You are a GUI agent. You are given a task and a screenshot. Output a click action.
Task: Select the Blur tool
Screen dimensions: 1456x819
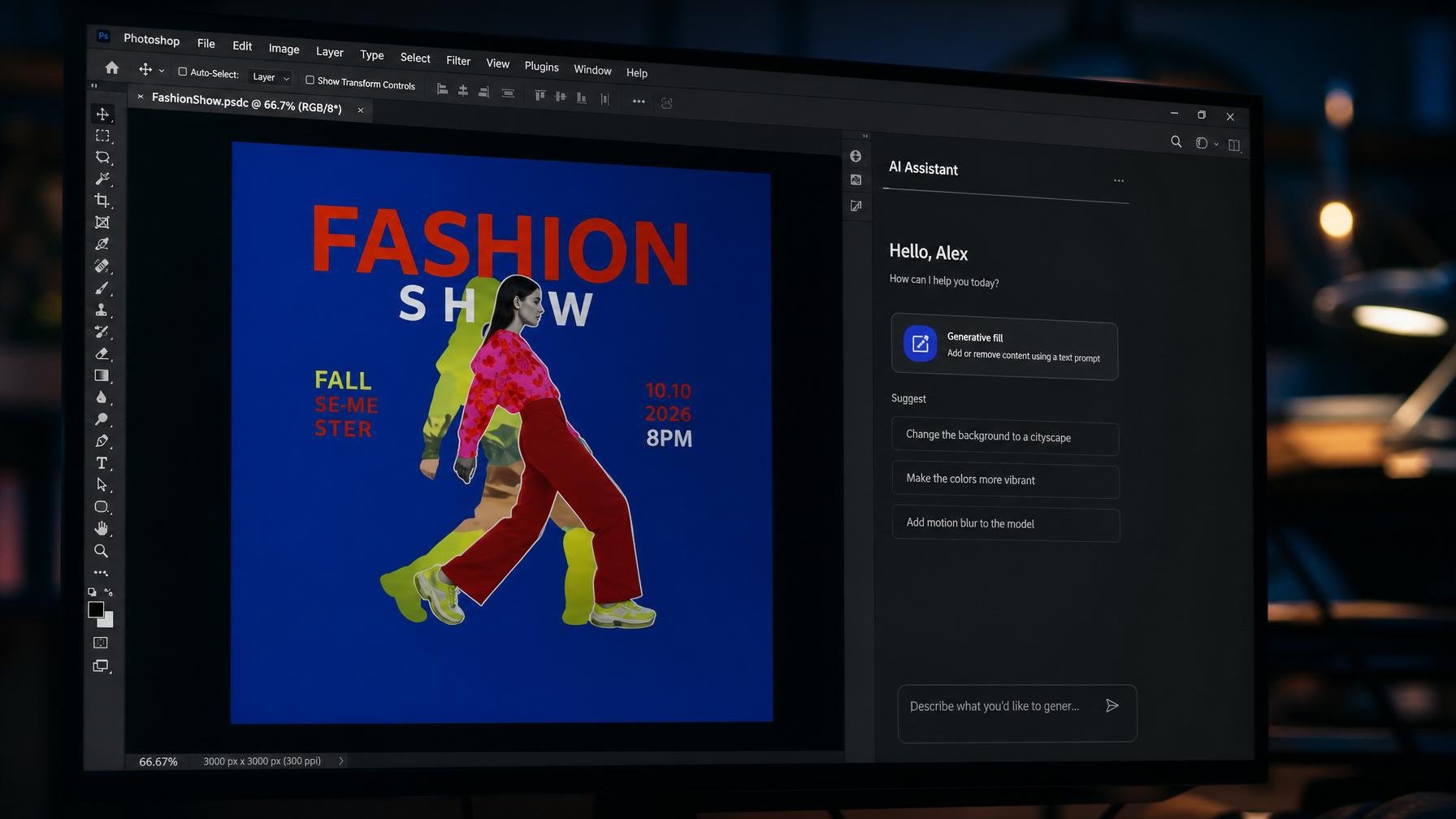tap(102, 397)
